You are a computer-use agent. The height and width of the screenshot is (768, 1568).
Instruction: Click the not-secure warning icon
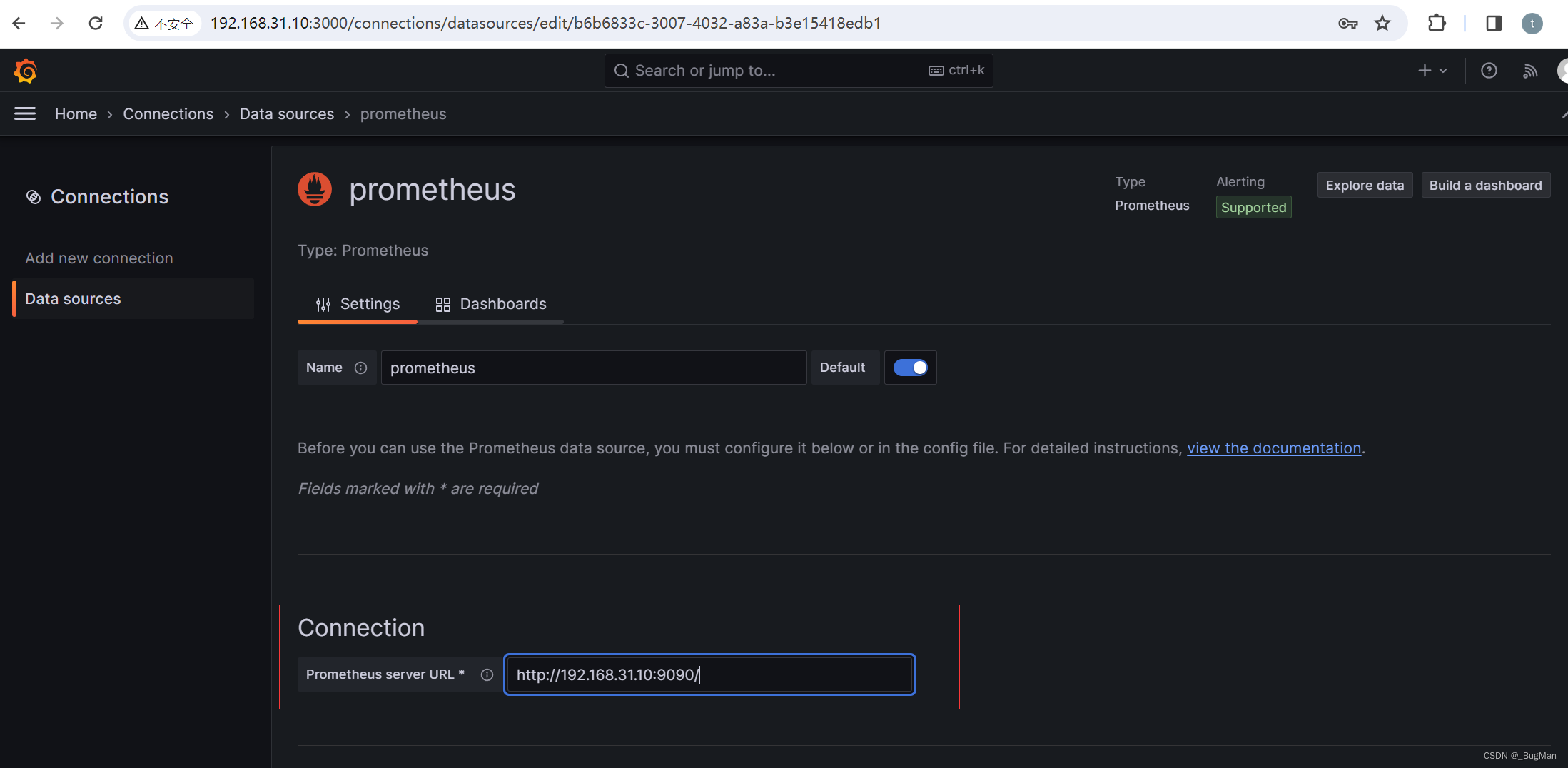coord(142,24)
